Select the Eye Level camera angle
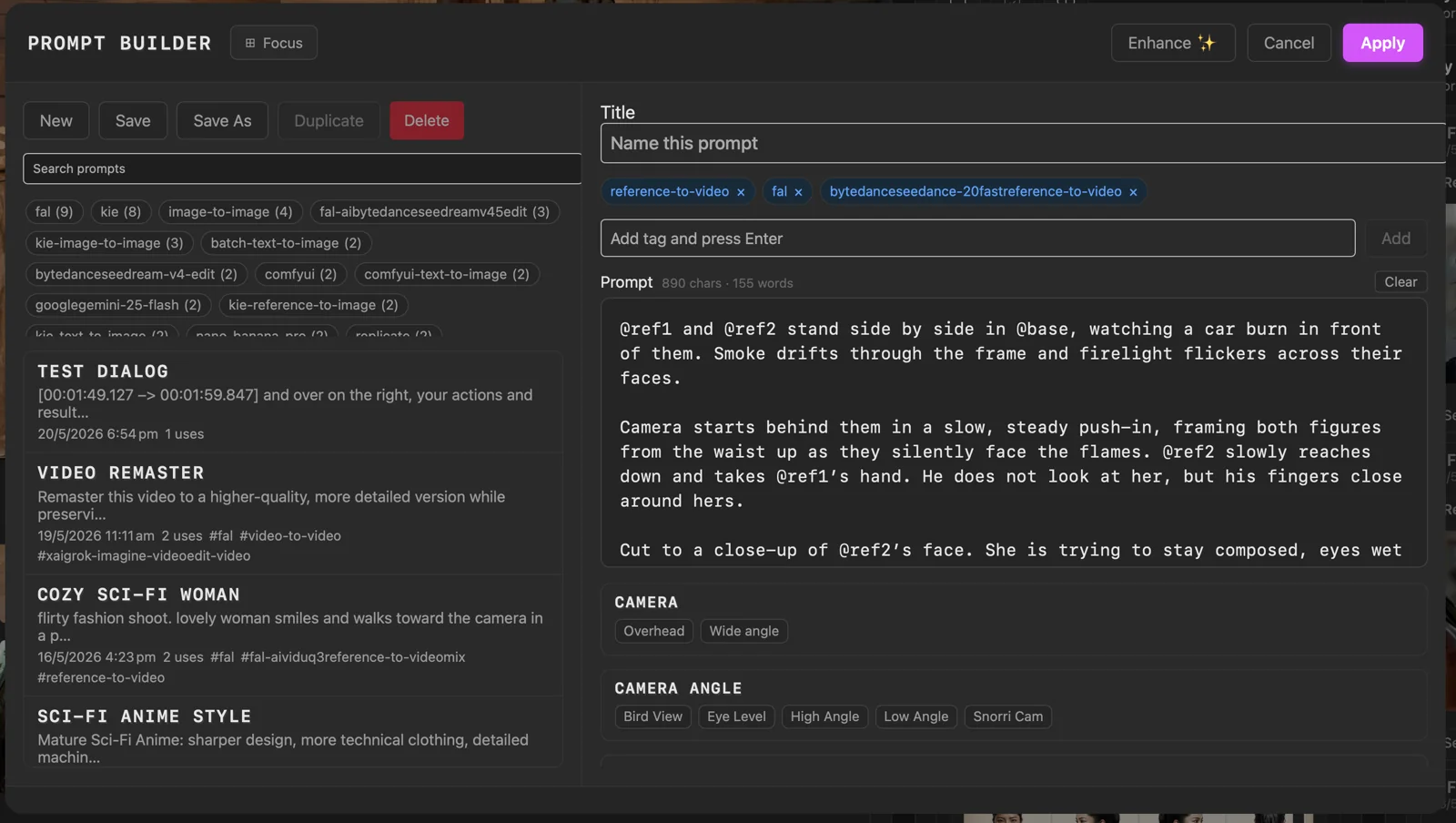This screenshot has width=1456, height=823. click(736, 716)
